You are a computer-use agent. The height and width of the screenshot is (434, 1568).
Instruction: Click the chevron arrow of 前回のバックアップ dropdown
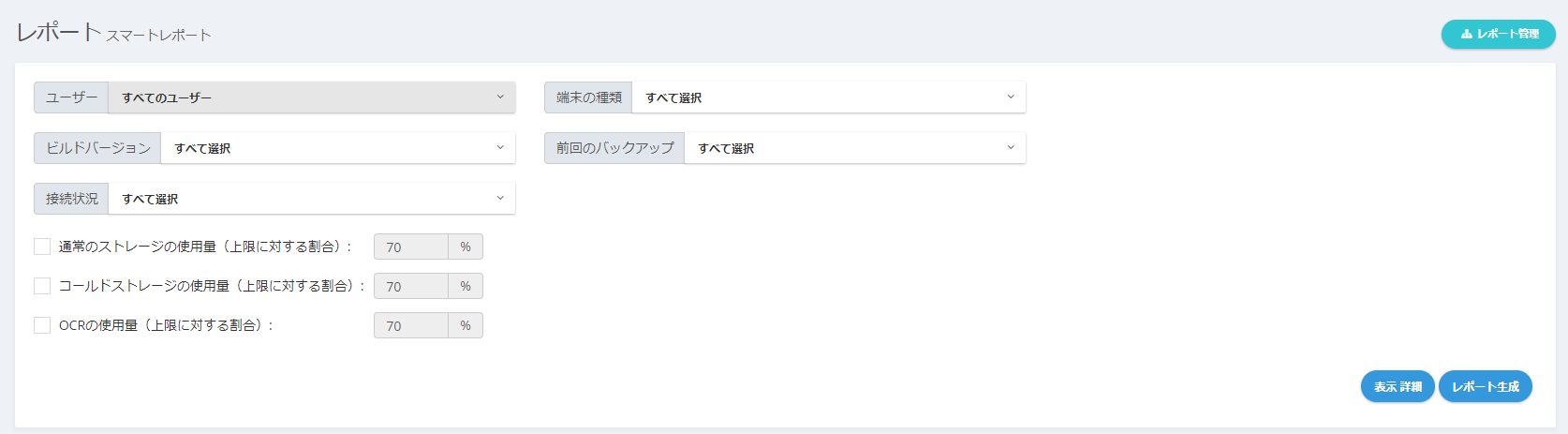(x=1011, y=147)
